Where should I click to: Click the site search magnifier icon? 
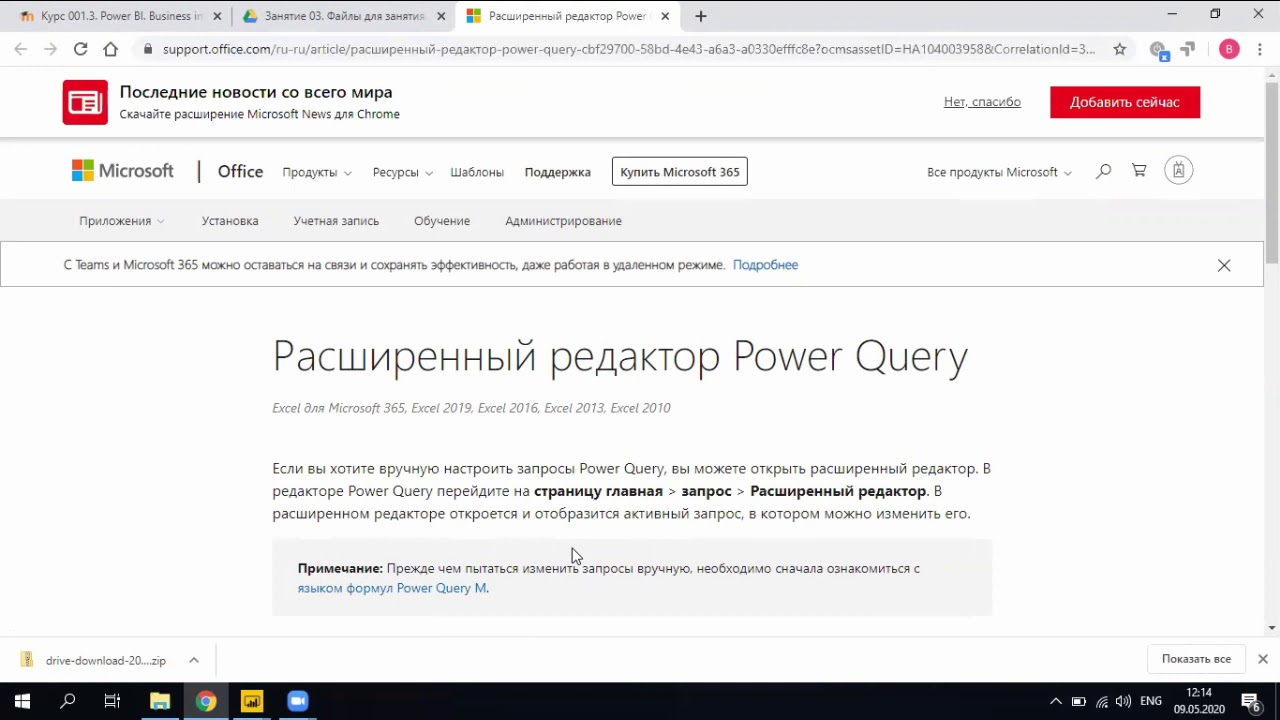click(1103, 171)
